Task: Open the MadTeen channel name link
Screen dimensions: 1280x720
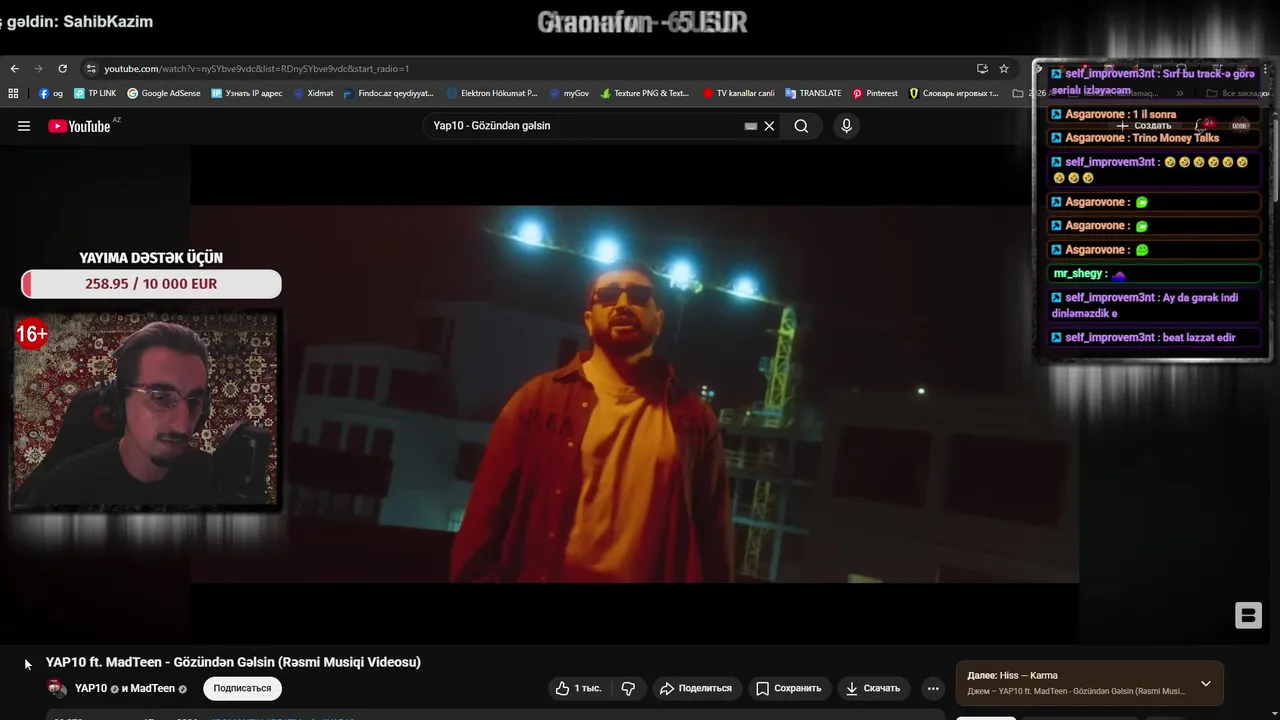Action: (x=152, y=688)
